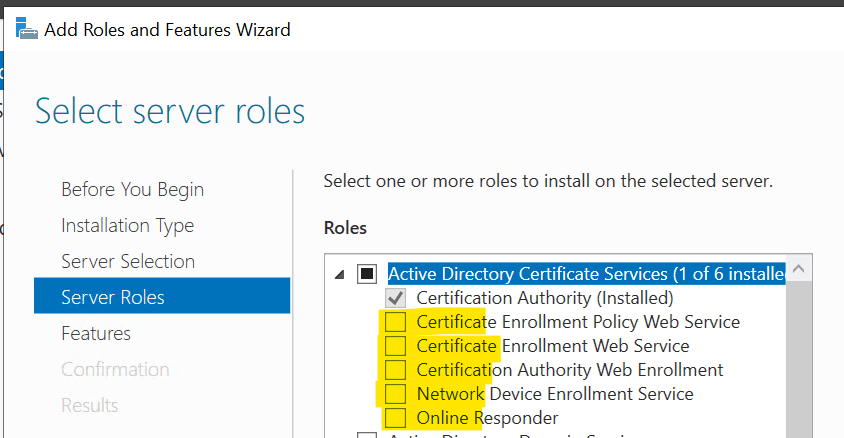Go to the Installation Type step

(x=128, y=226)
